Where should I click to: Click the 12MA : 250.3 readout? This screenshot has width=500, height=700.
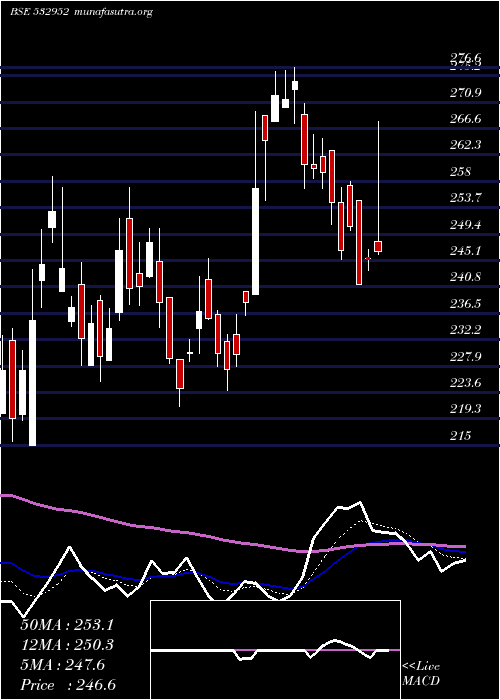click(67, 645)
